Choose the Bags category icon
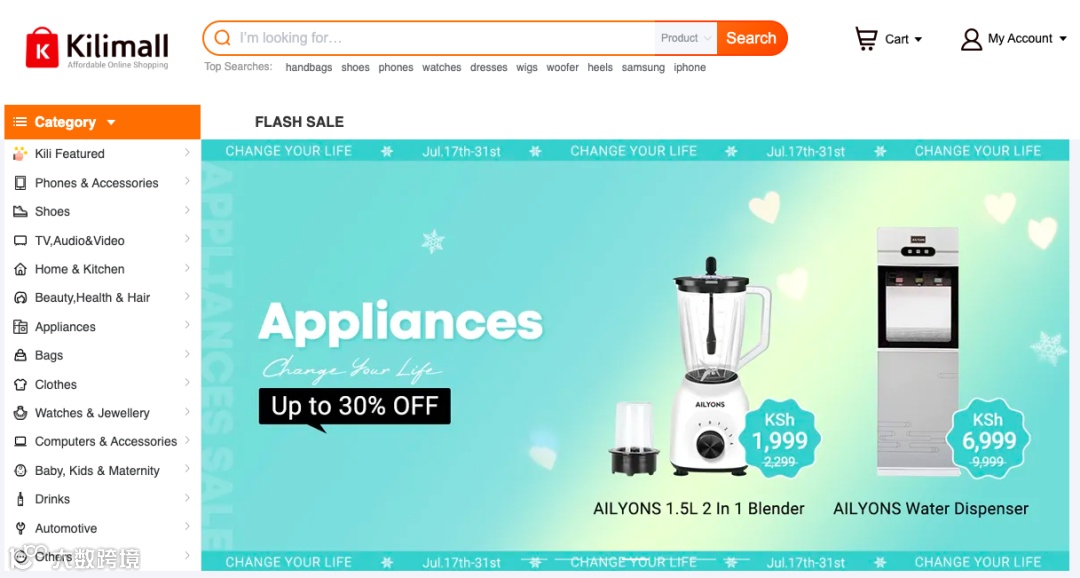Screen dimensions: 1080x578 pos(21,355)
